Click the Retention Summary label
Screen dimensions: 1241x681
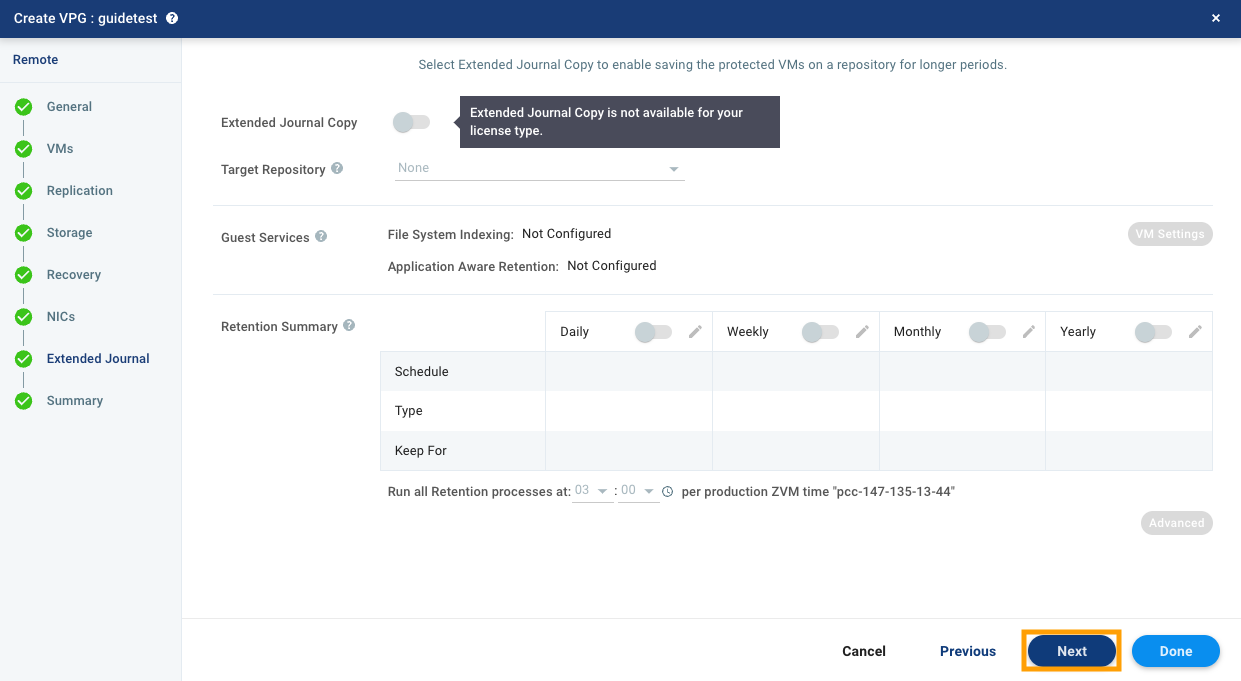279,327
